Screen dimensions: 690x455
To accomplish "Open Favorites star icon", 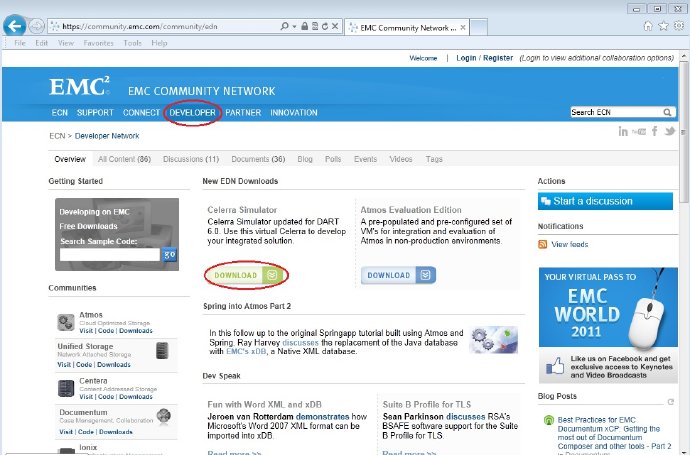I will click(x=663, y=26).
